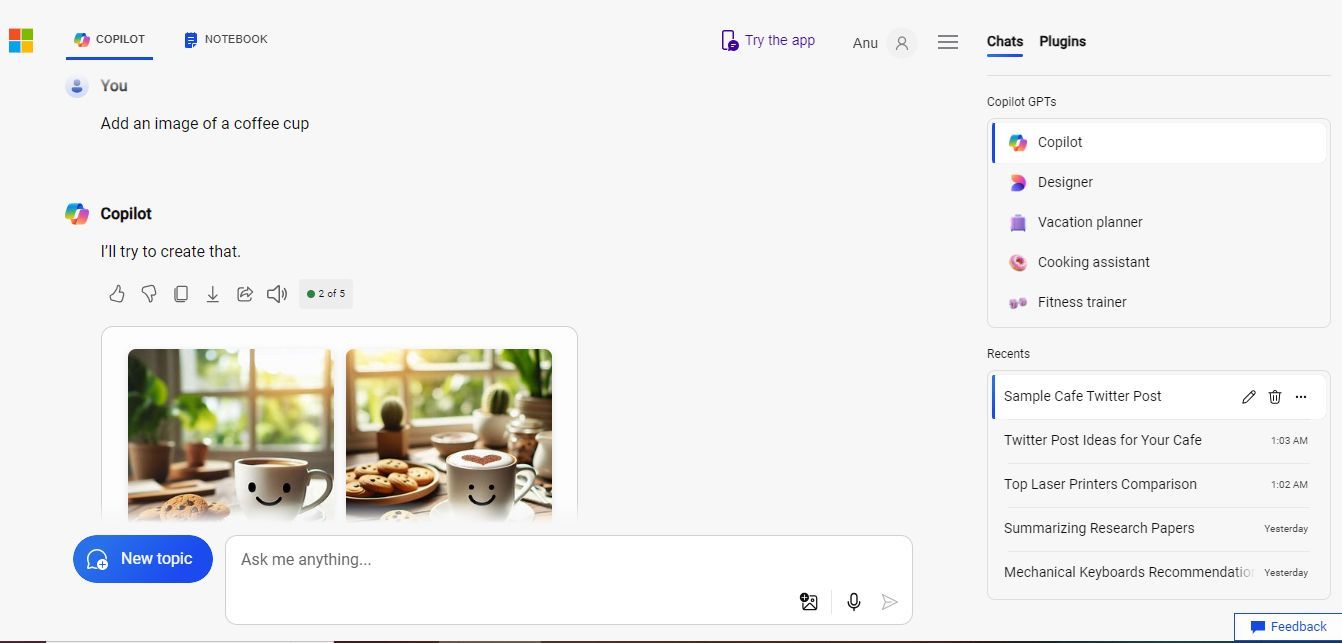Dislike the response with thumbs down
Screen dimensions: 1342x643
coord(149,294)
